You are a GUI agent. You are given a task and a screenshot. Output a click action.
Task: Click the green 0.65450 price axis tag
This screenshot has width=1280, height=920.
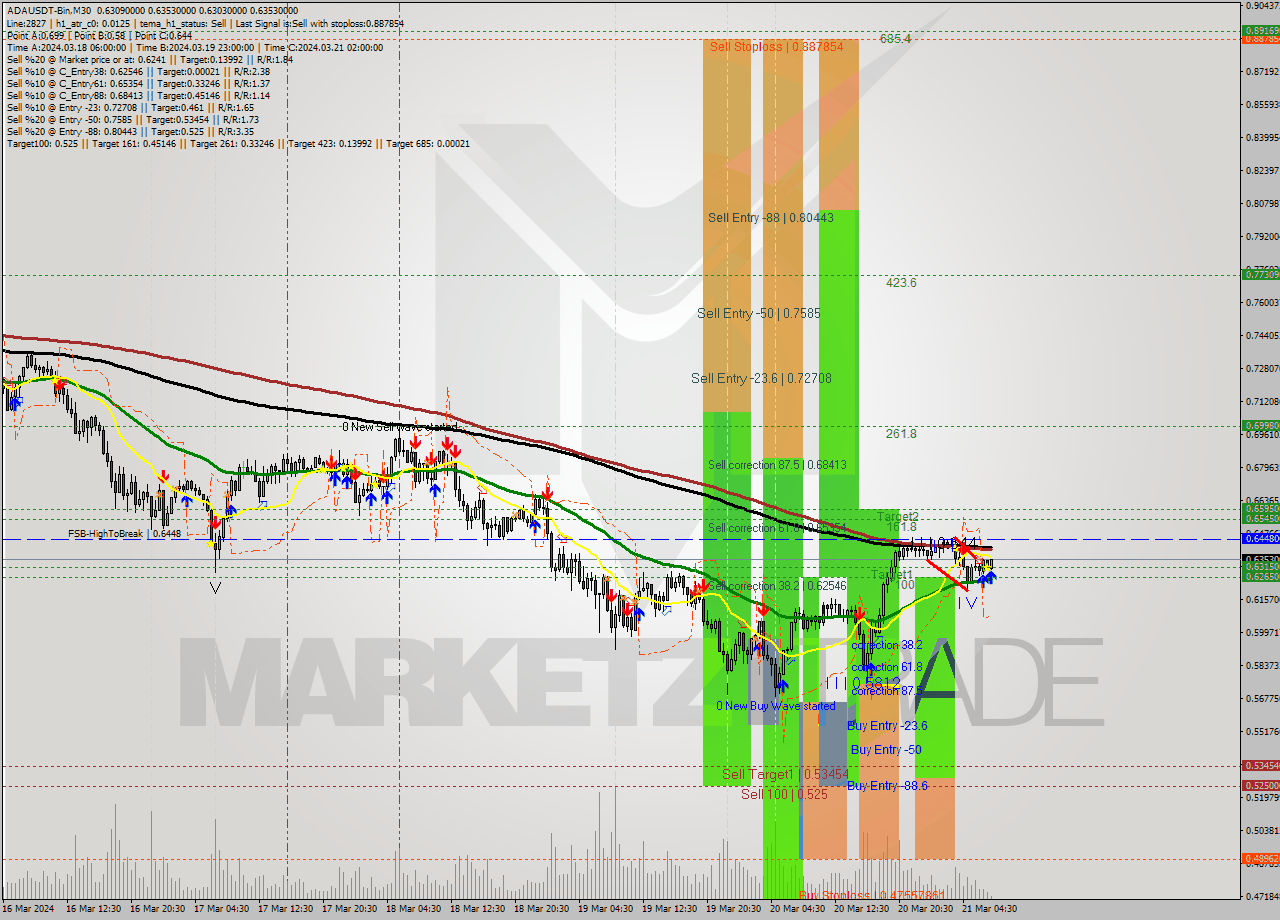pyautogui.click(x=1261, y=518)
